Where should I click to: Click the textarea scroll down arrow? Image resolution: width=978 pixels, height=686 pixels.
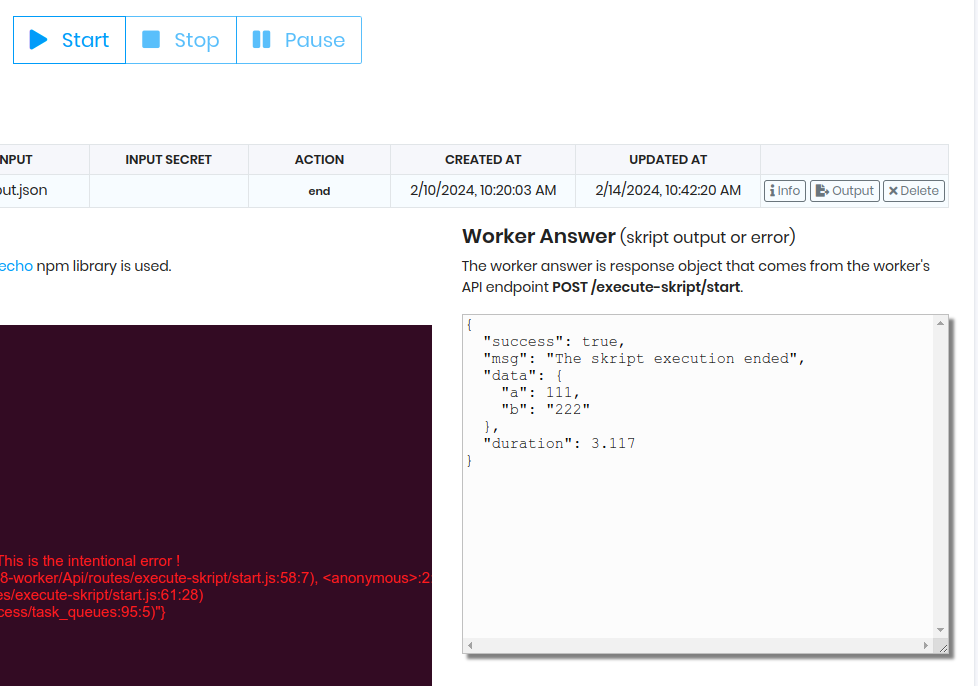pos(941,630)
